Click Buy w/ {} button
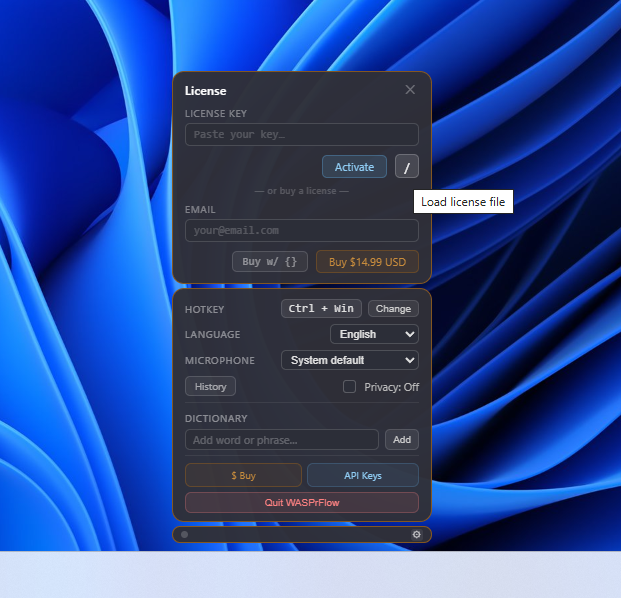 pos(270,262)
